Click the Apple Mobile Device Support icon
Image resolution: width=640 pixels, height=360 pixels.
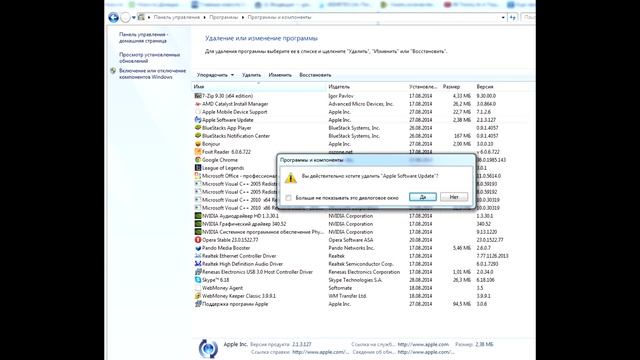(198, 112)
